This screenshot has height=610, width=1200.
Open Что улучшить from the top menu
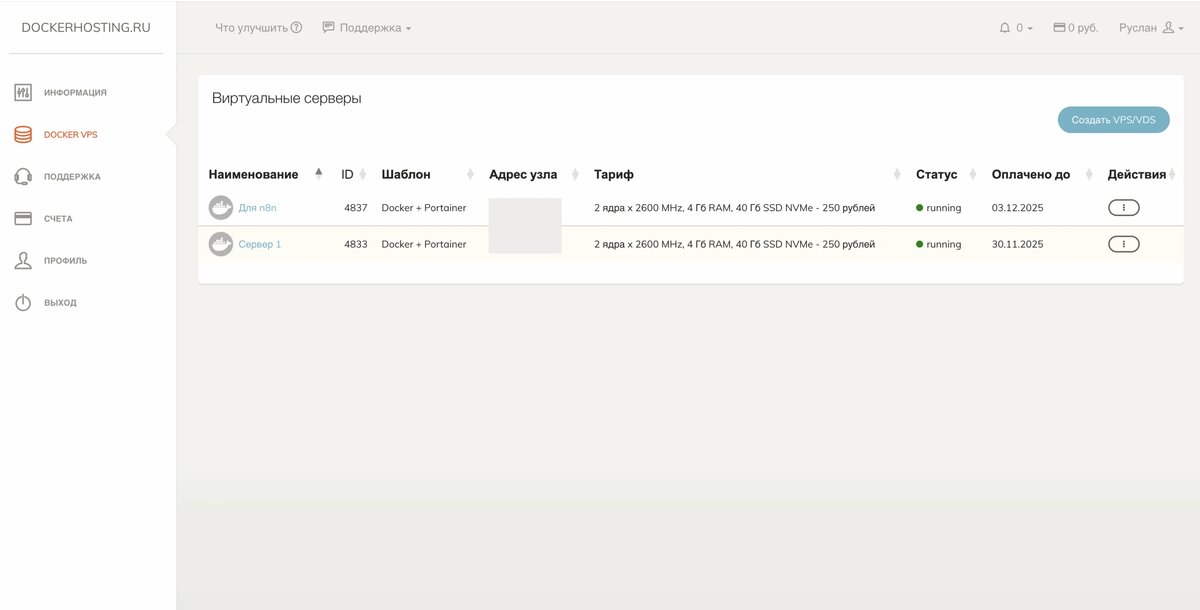pyautogui.click(x=256, y=27)
